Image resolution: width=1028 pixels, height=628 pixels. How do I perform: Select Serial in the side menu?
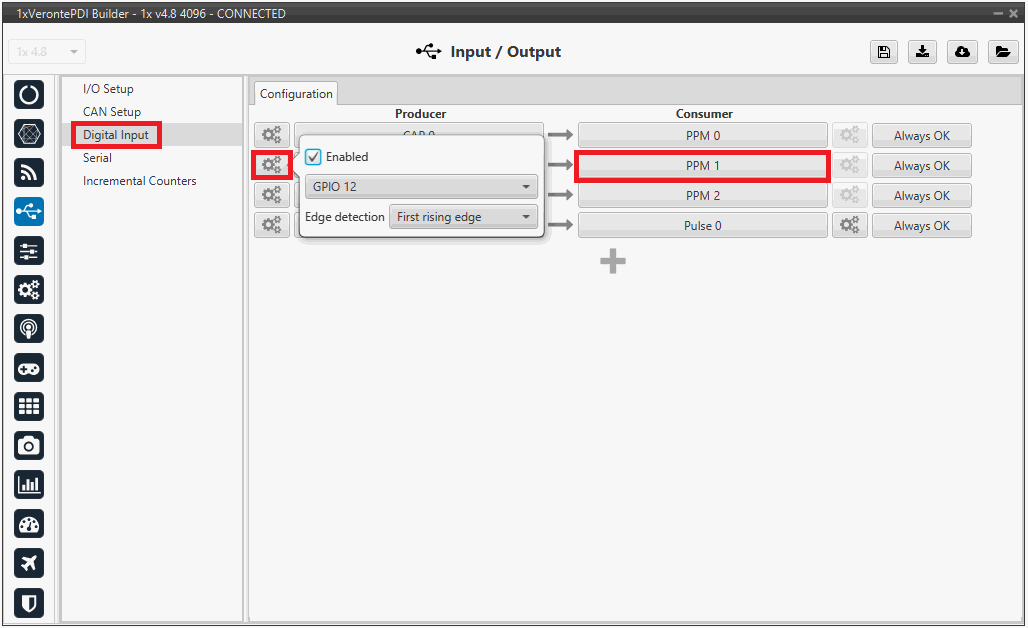click(97, 158)
